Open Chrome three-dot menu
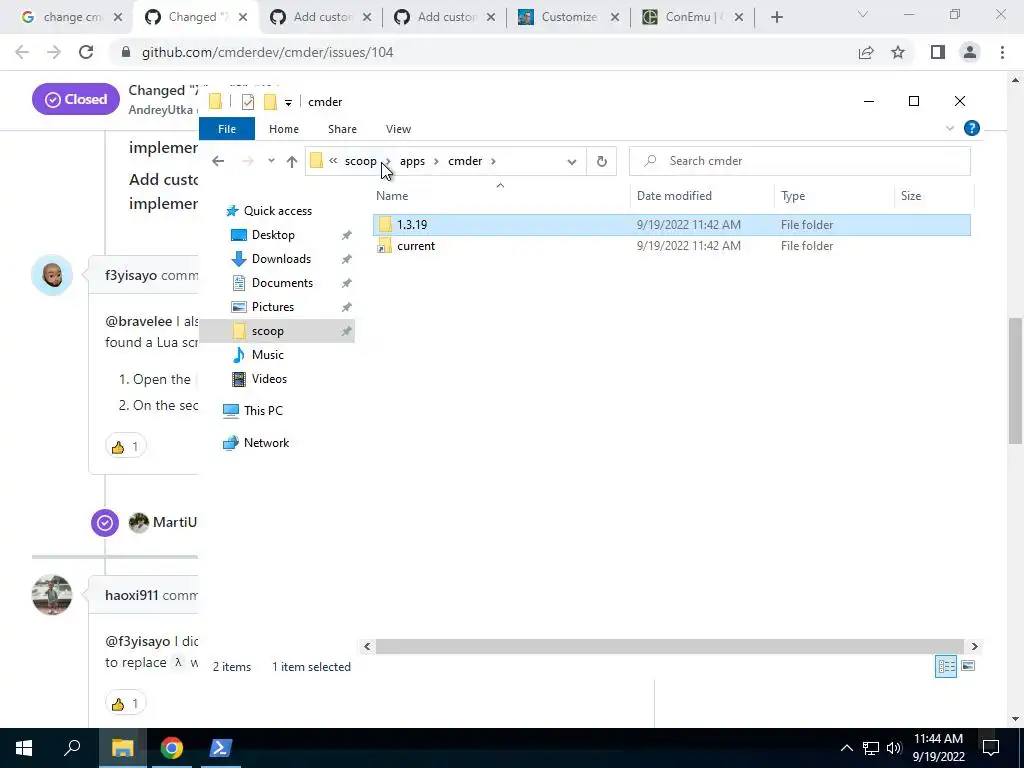The width and height of the screenshot is (1024, 768). 1002,52
